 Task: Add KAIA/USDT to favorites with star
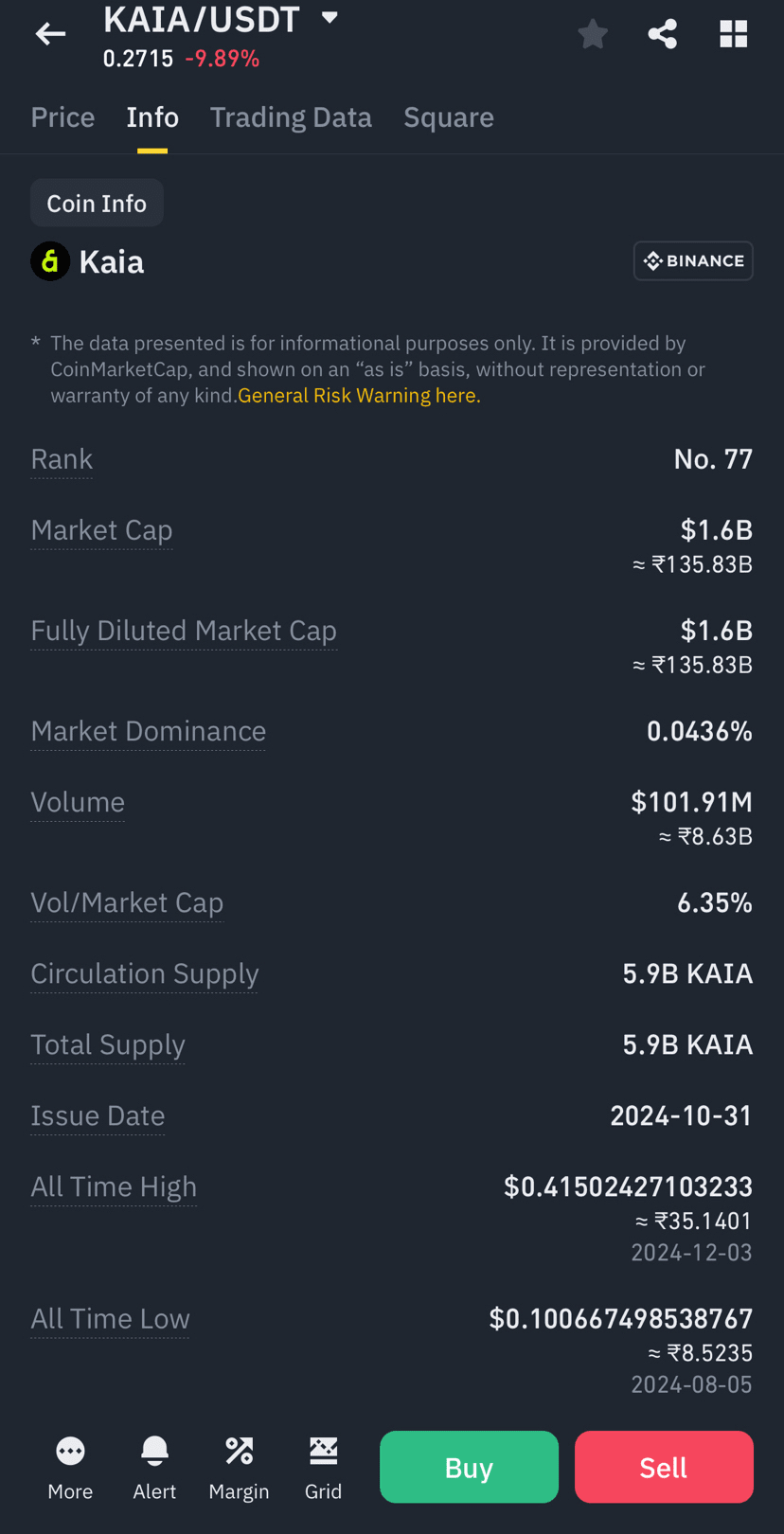[x=593, y=34]
